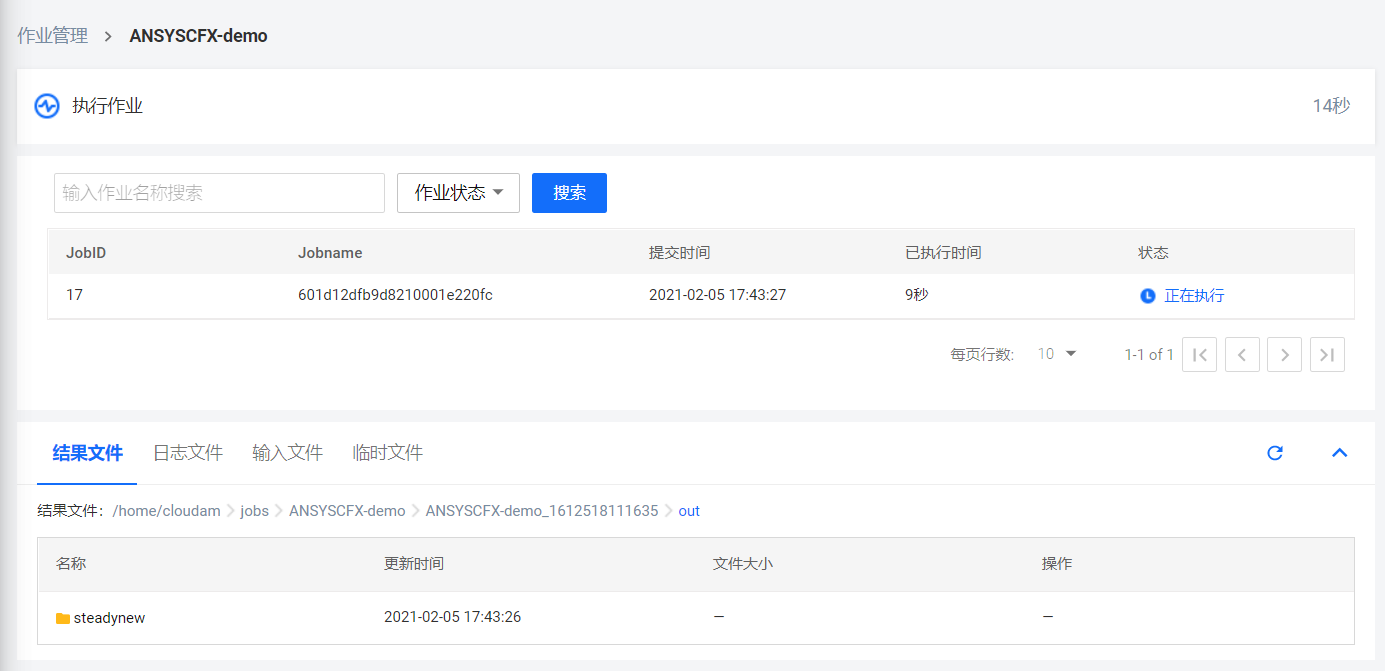Image resolution: width=1385 pixels, height=671 pixels.
Task: Focus the job name search input
Action: [219, 193]
